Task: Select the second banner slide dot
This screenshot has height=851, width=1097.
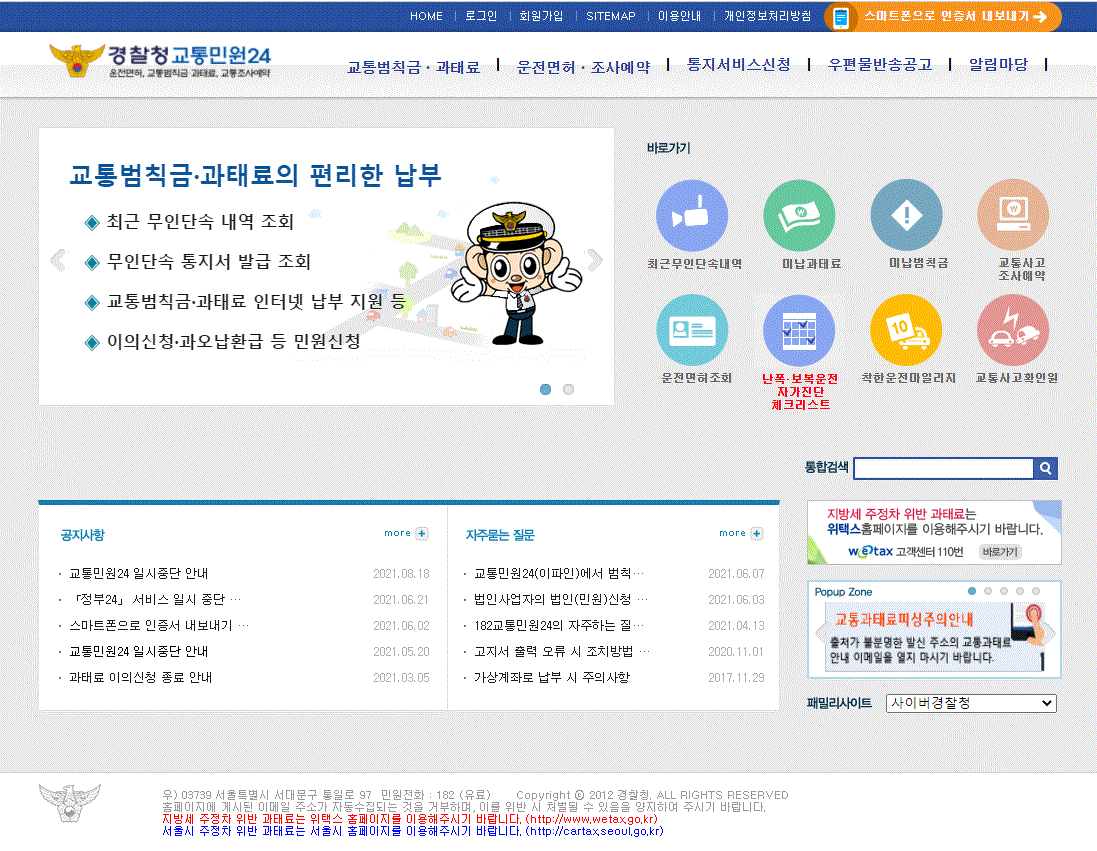Action: click(x=569, y=389)
